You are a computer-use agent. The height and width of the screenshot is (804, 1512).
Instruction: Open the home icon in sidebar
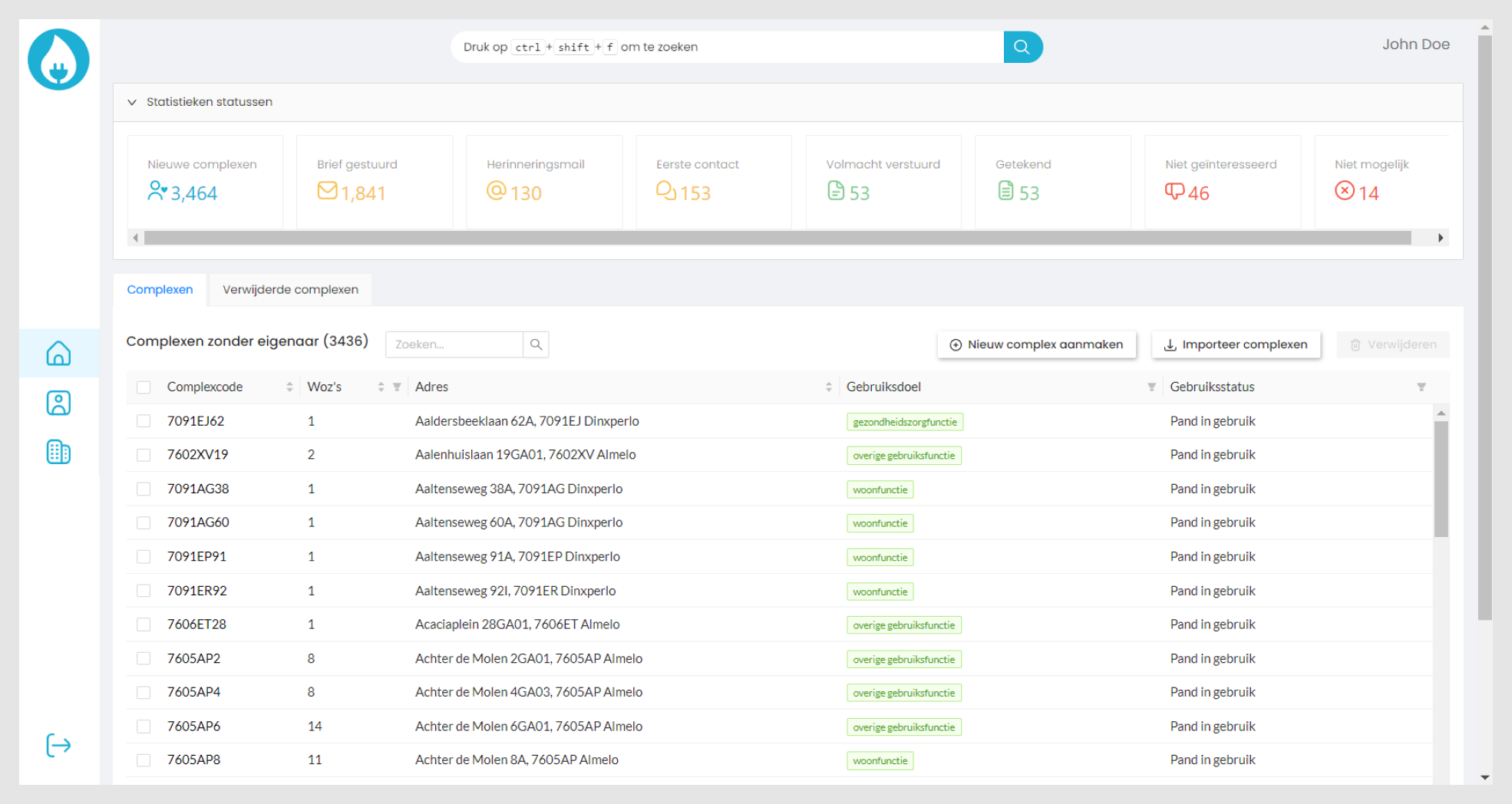coord(58,353)
